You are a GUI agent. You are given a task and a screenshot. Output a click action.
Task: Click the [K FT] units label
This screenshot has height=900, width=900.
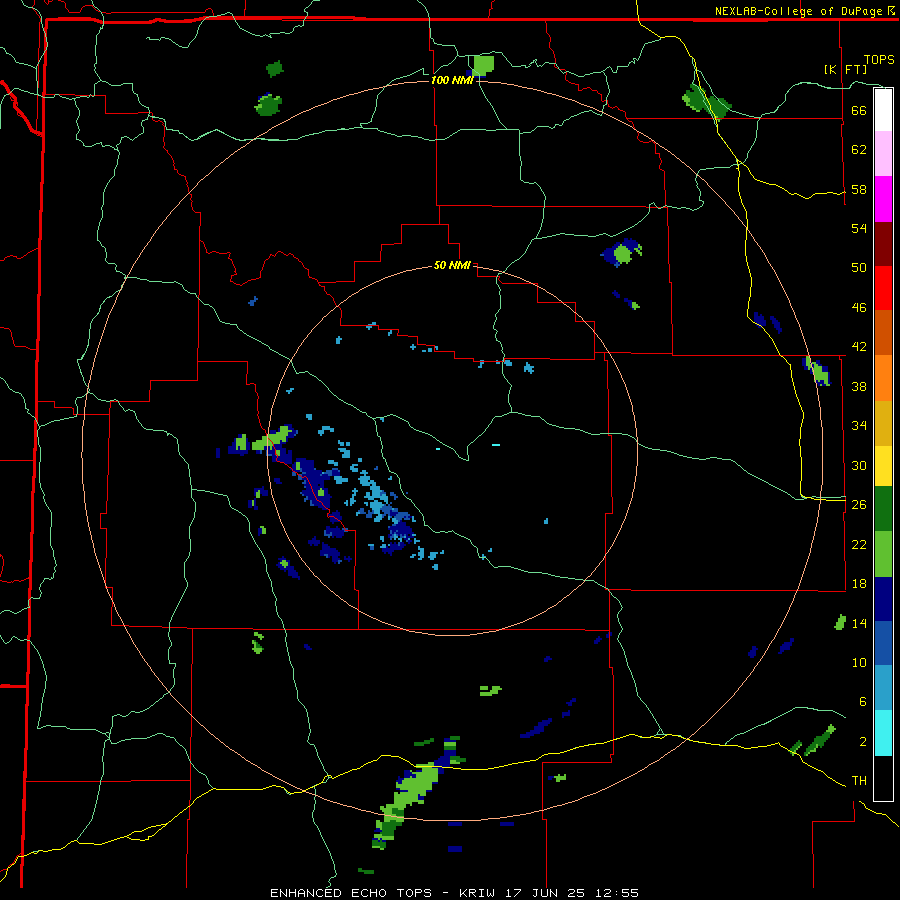[845, 69]
